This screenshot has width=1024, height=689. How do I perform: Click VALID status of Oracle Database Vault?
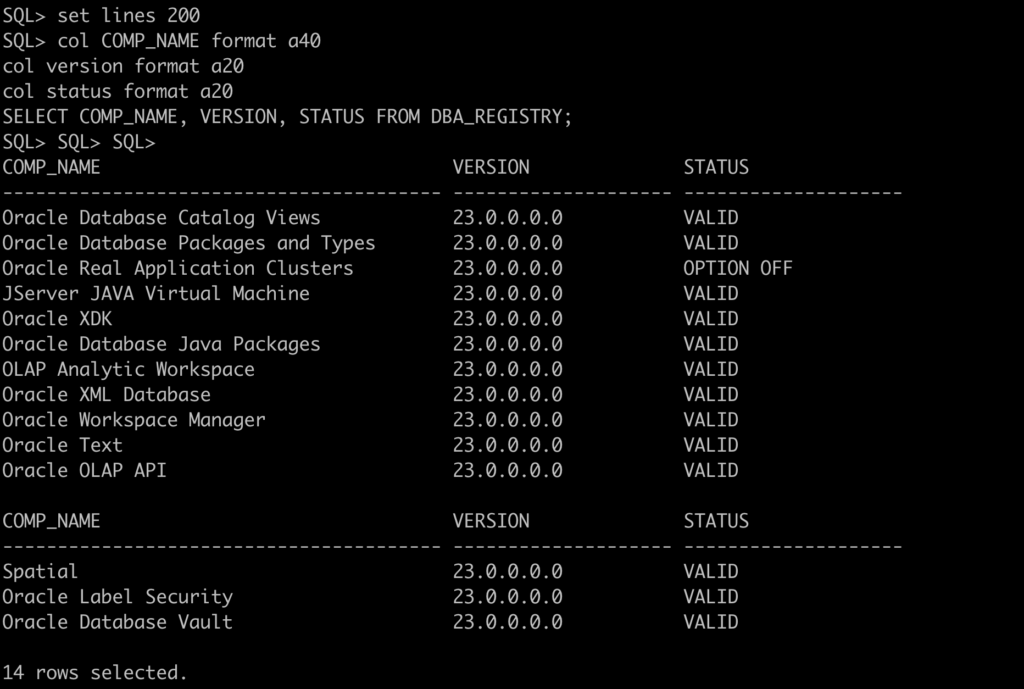click(x=710, y=622)
